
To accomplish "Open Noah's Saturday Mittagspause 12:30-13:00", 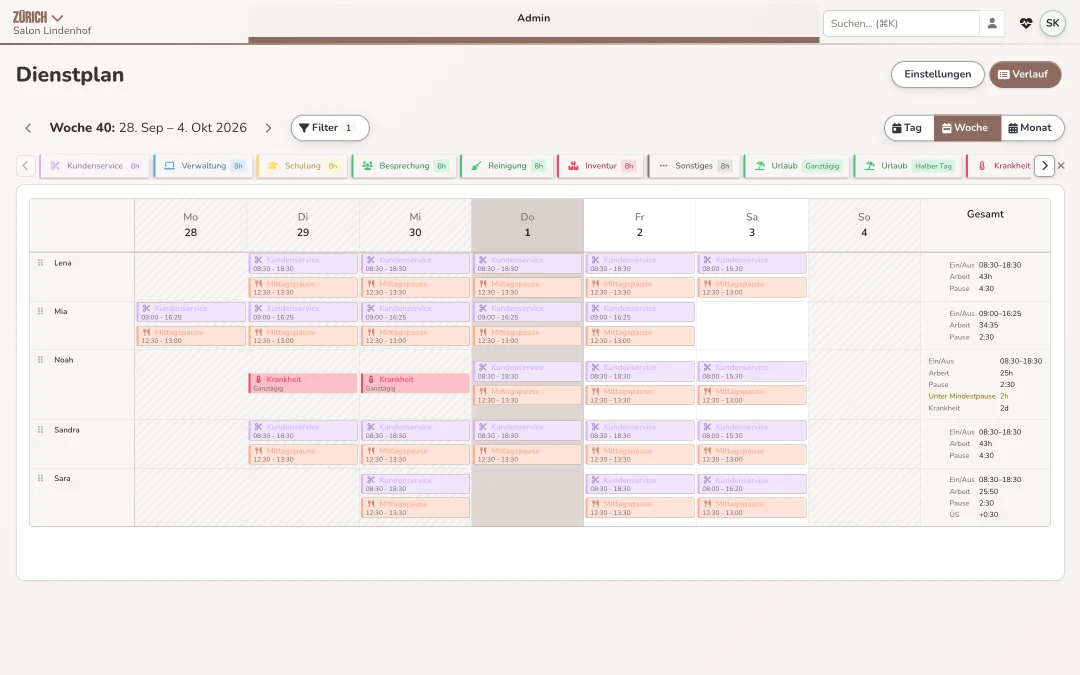I will 751,395.
